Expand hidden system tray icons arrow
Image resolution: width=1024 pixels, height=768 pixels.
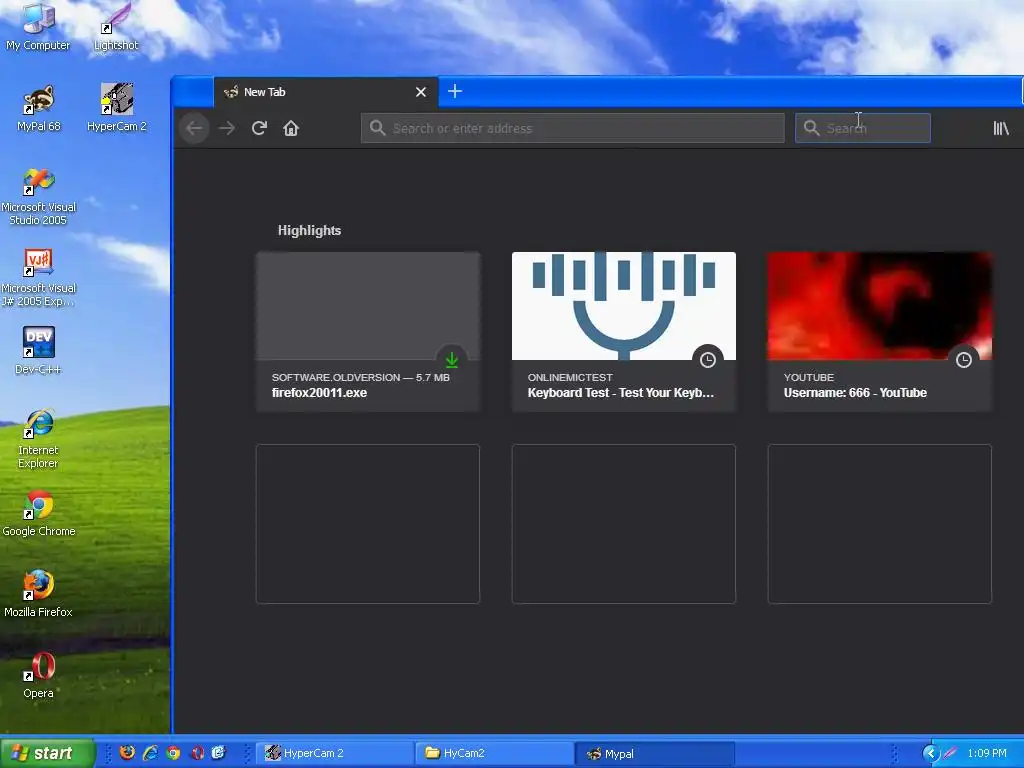coord(931,753)
